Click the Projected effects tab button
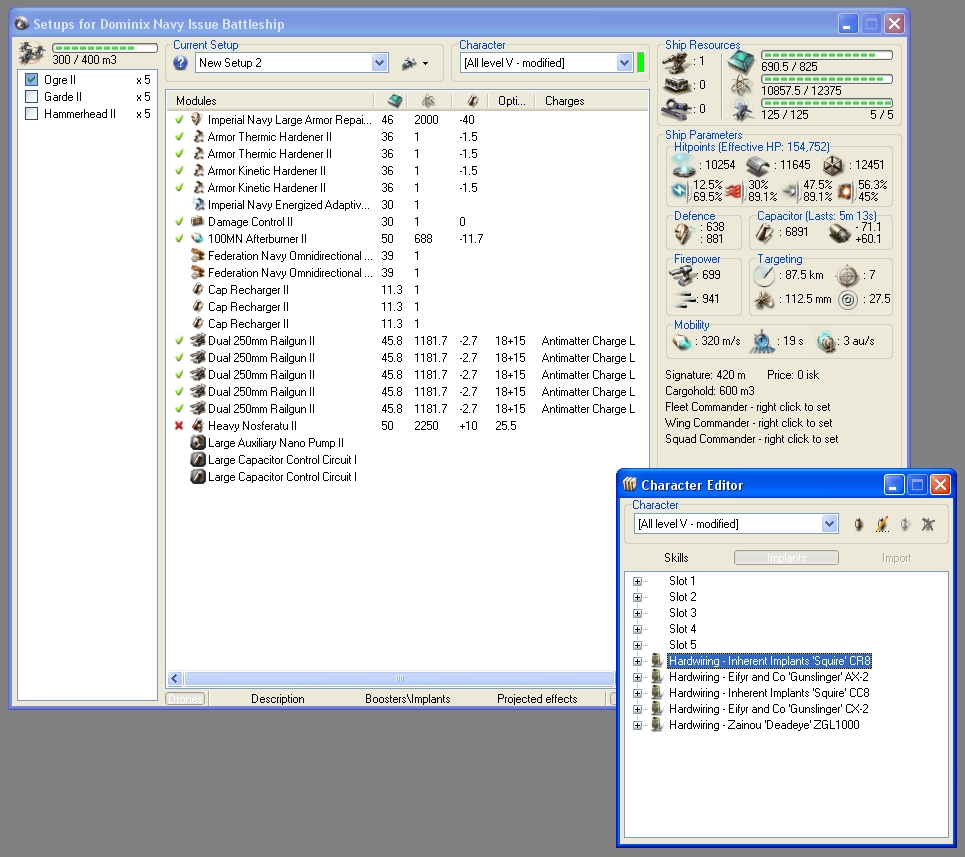 pos(538,699)
